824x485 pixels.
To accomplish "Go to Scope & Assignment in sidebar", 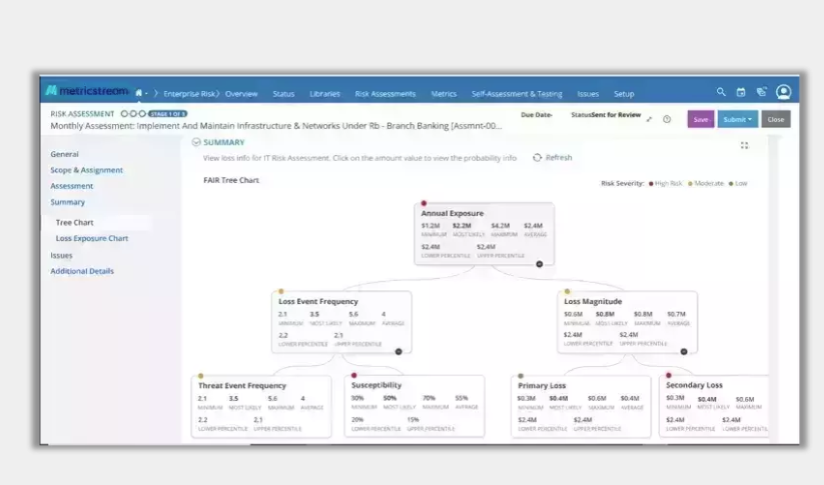I will (87, 170).
